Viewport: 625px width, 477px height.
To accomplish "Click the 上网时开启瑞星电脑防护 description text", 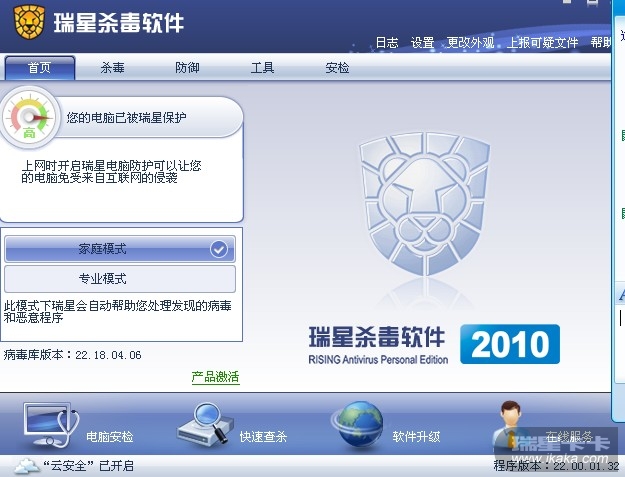I will (x=111, y=171).
